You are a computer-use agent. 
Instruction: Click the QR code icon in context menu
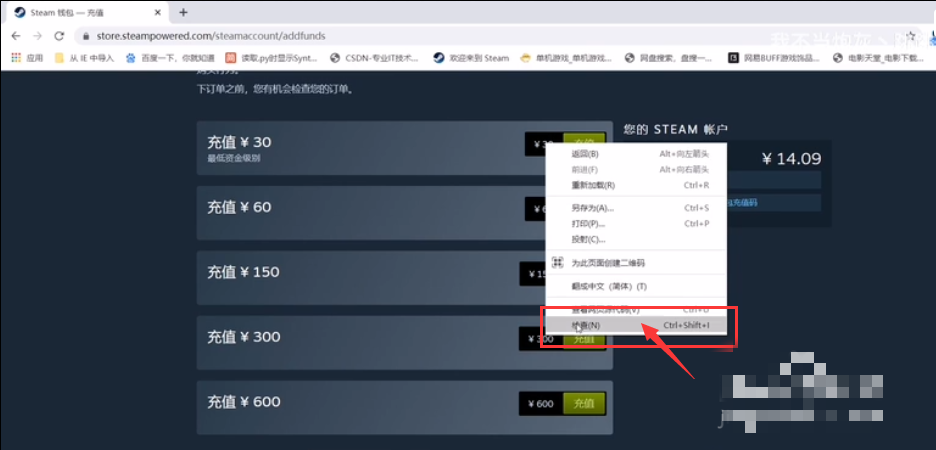tap(558, 263)
